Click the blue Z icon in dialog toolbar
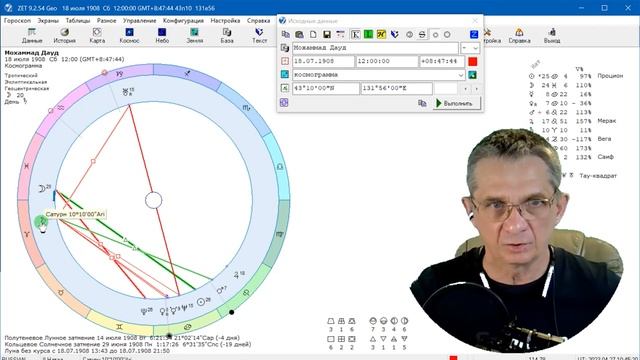This screenshot has width=640, height=360. [474, 34]
